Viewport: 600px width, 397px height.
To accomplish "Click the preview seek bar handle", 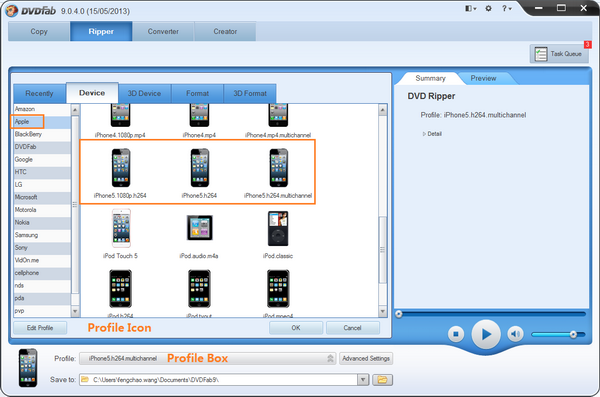I will (x=399, y=314).
